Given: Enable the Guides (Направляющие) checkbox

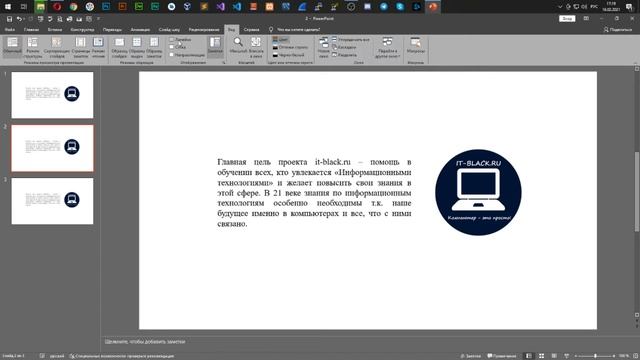Looking at the screenshot, I should click(172, 54).
